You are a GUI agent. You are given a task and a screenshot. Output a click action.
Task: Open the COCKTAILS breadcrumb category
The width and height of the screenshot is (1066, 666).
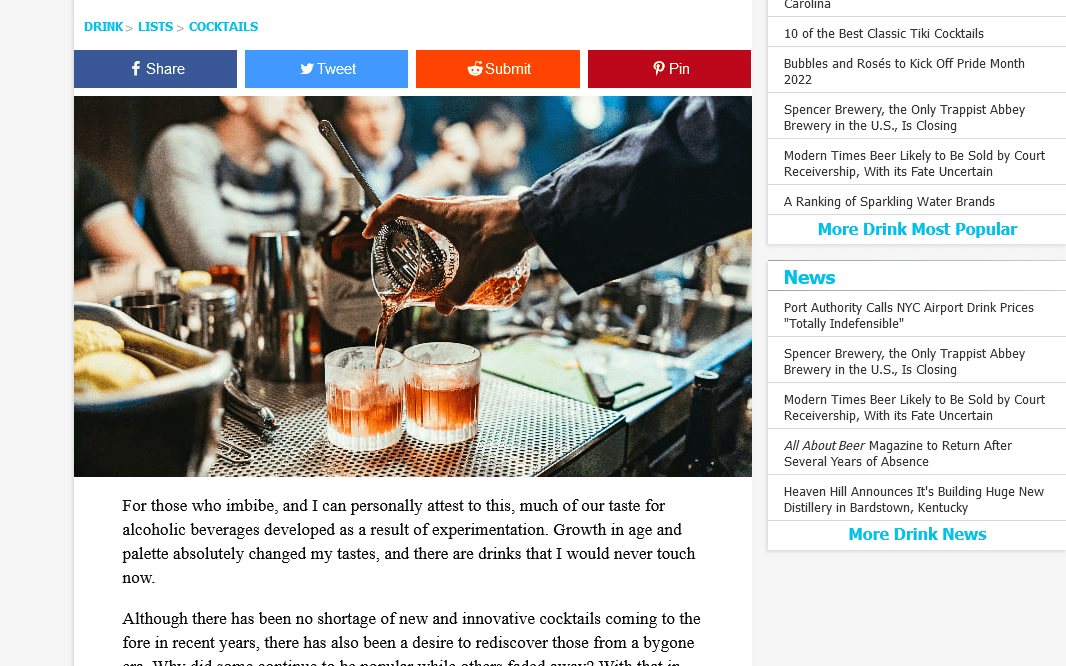pyautogui.click(x=223, y=27)
